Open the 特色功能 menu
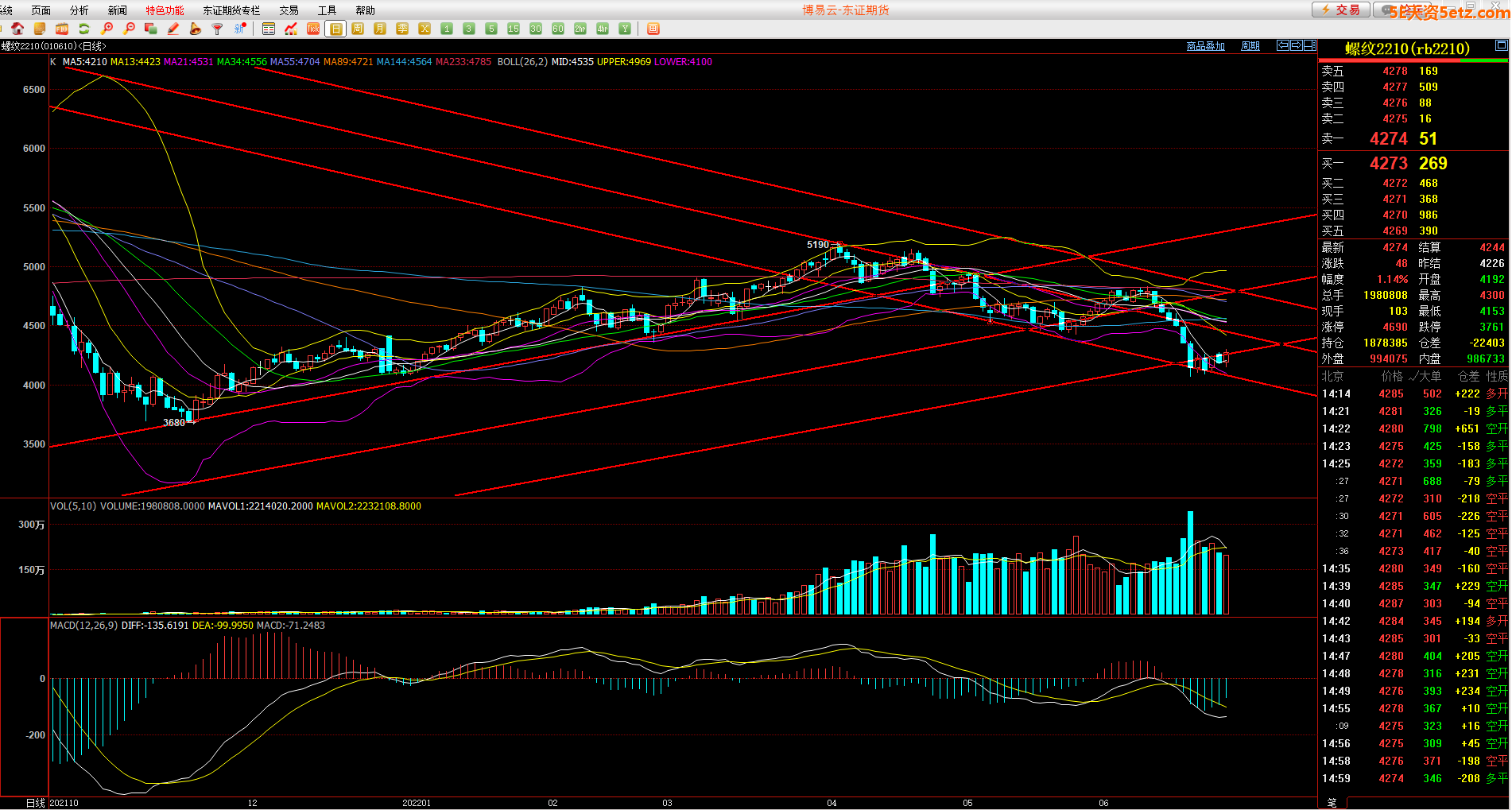This screenshot has height=810, width=1512. point(165,10)
